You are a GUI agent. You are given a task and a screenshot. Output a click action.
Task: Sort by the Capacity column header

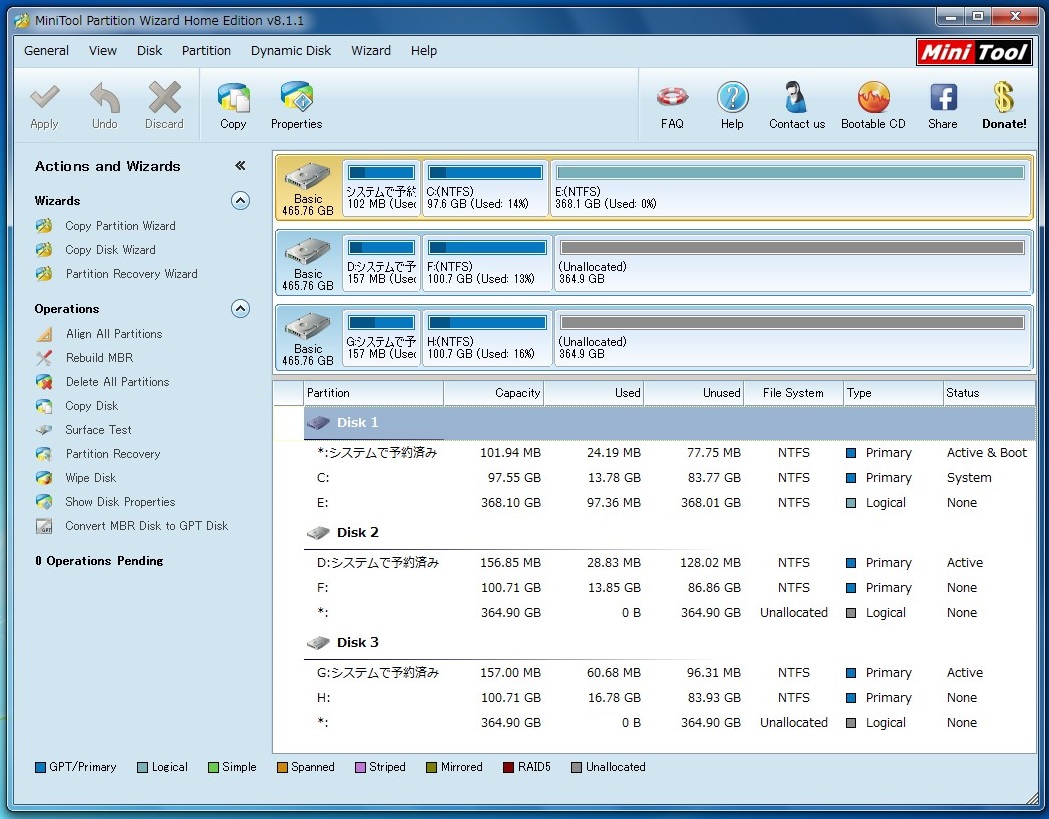point(494,393)
